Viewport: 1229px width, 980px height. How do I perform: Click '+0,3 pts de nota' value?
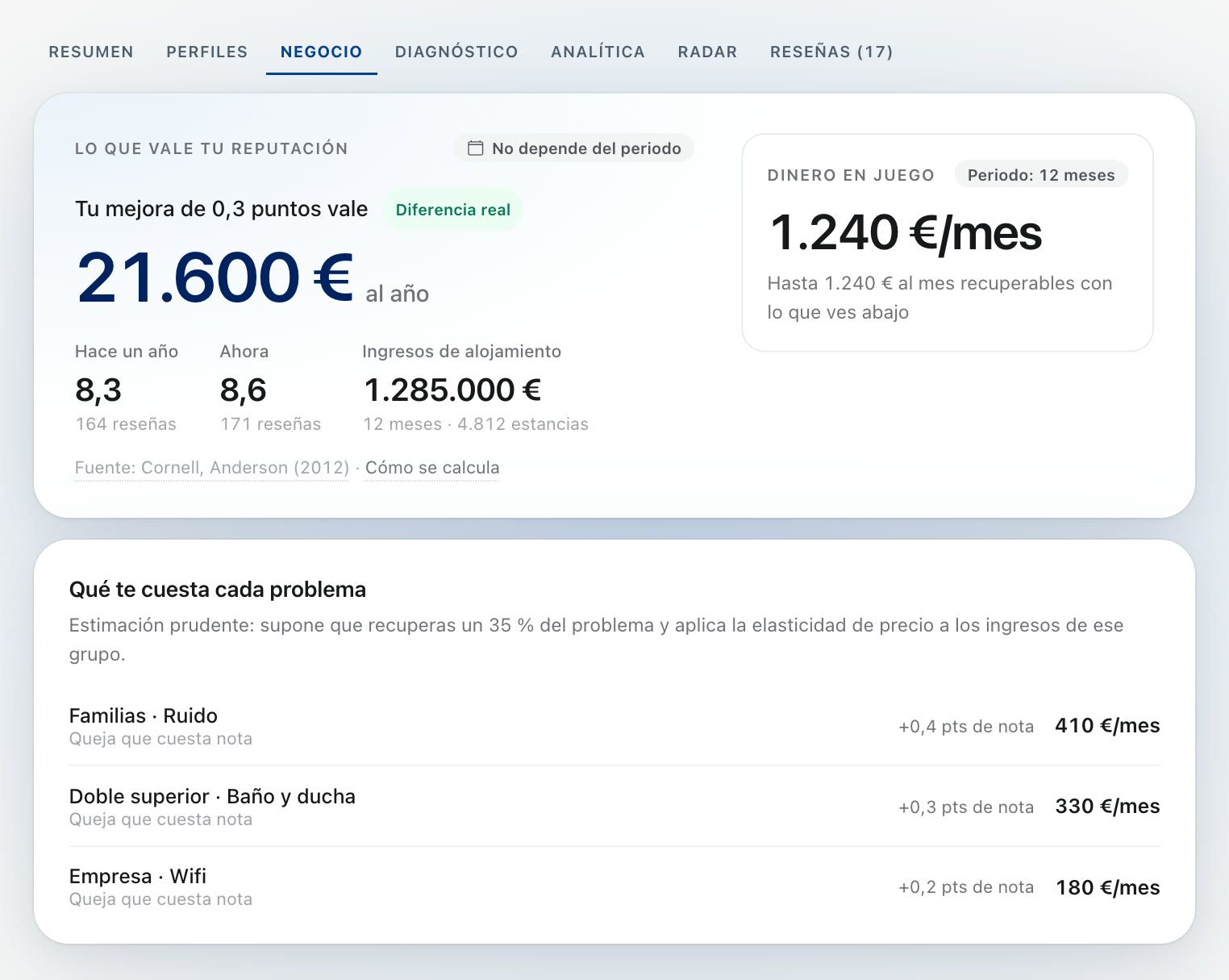tap(966, 807)
